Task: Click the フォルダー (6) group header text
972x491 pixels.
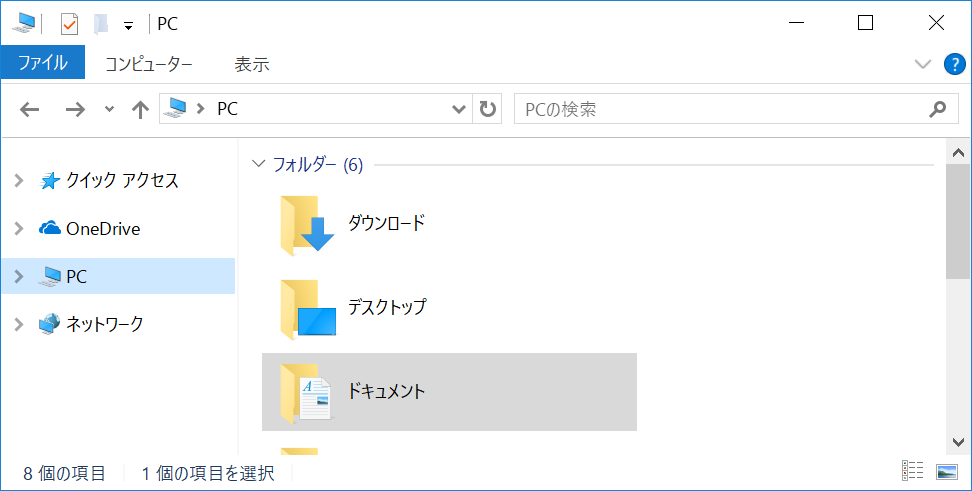Action: [318, 165]
